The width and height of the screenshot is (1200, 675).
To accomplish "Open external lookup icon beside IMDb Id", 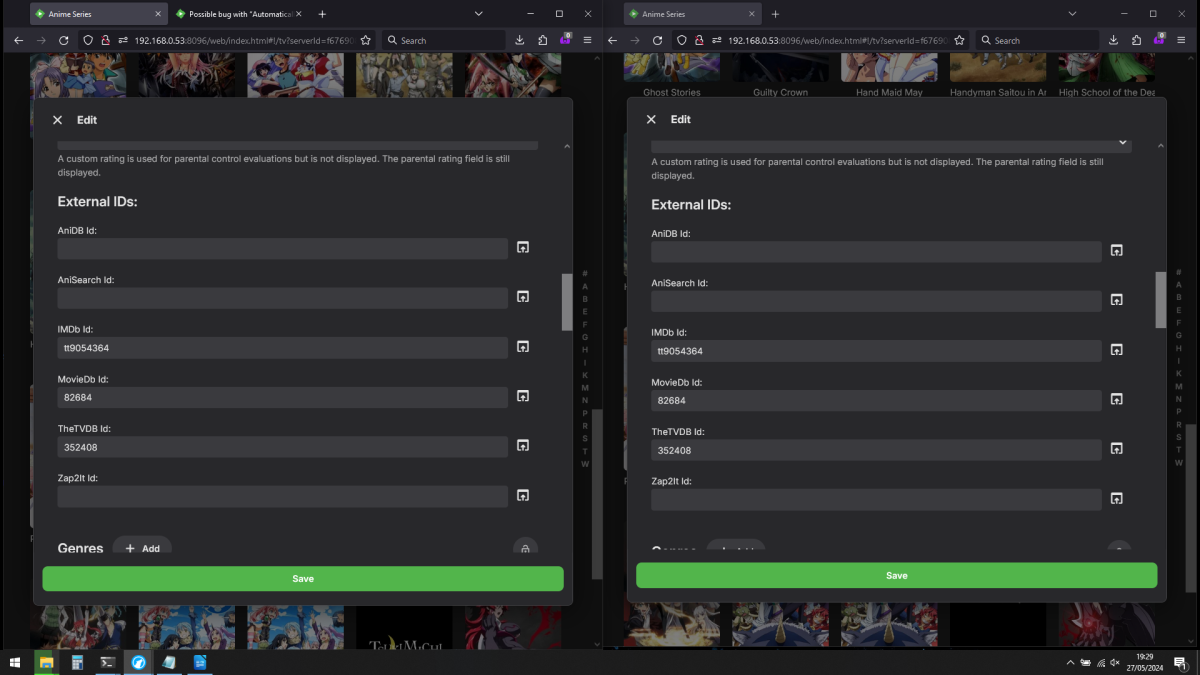I will coord(522,346).
